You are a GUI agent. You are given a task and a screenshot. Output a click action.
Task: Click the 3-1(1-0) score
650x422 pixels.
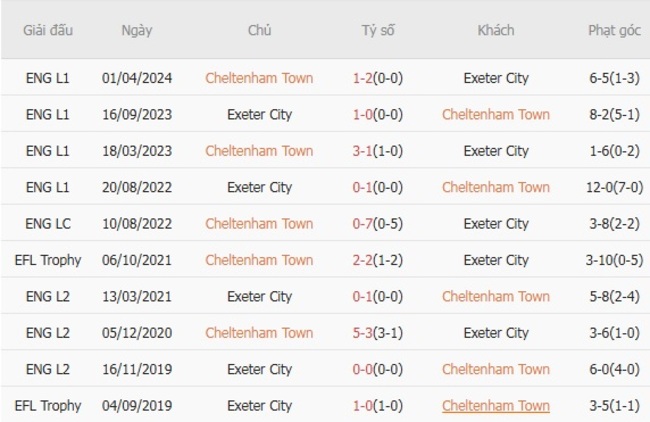point(378,151)
